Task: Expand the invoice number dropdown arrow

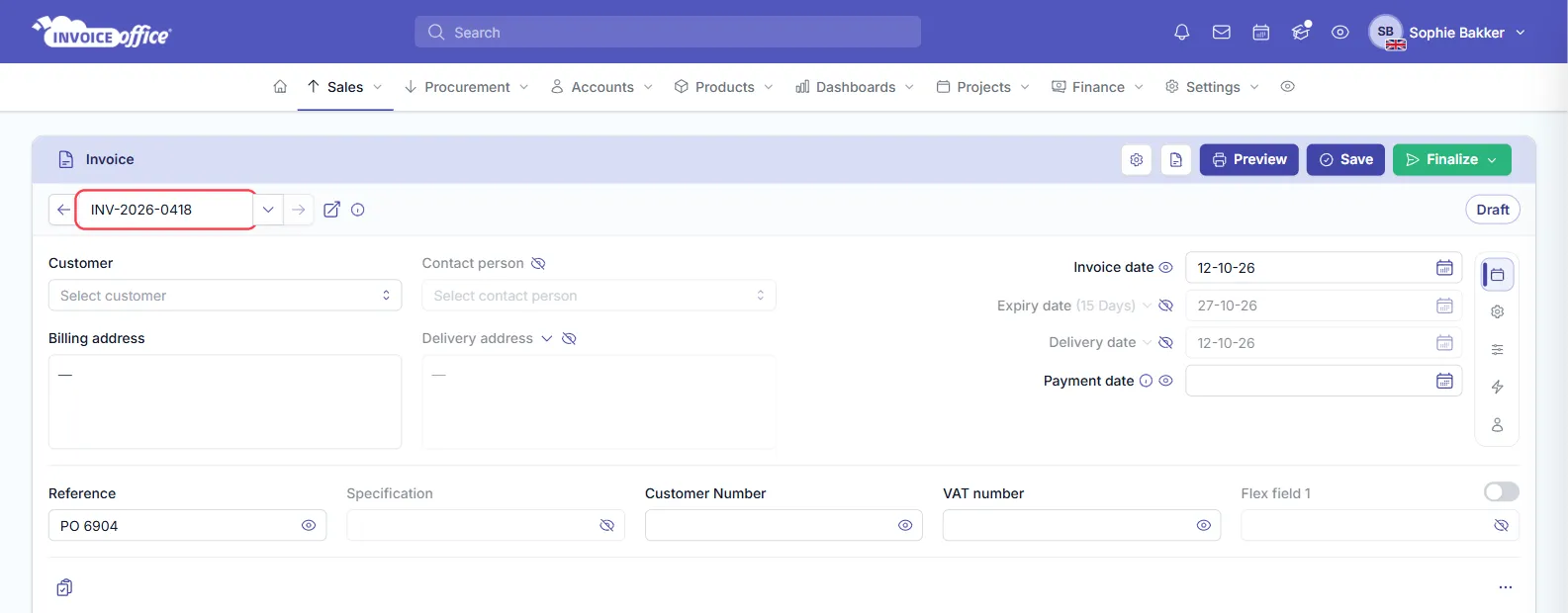Action: pyautogui.click(x=268, y=210)
